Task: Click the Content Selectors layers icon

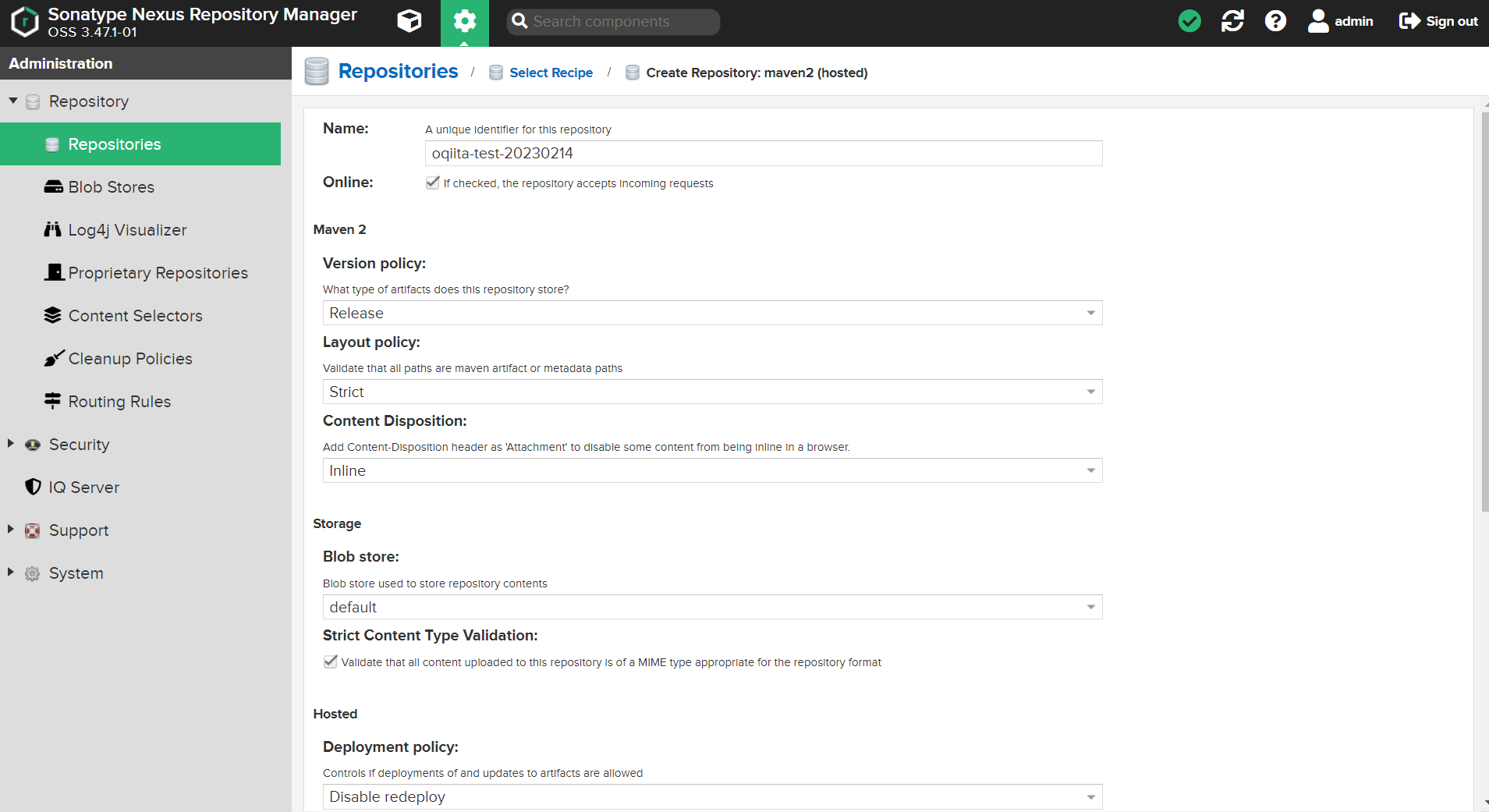Action: click(52, 314)
